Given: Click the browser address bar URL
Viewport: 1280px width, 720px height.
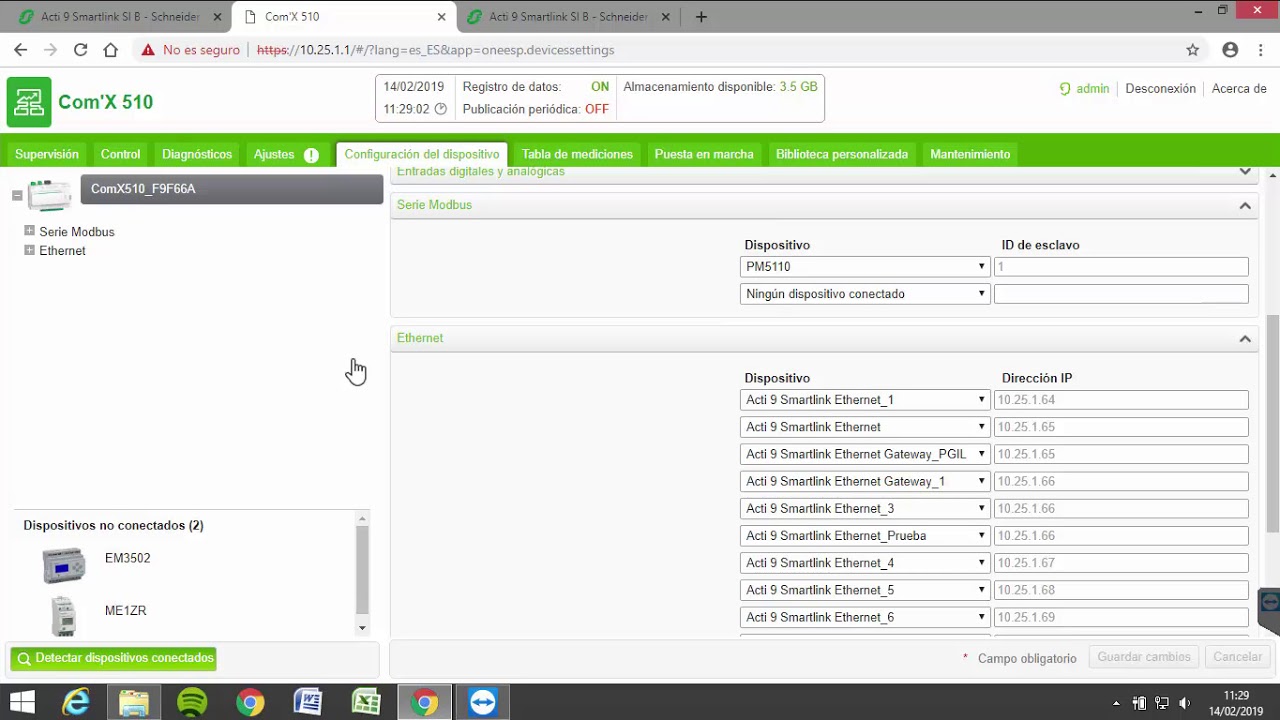Looking at the screenshot, I should click(435, 50).
